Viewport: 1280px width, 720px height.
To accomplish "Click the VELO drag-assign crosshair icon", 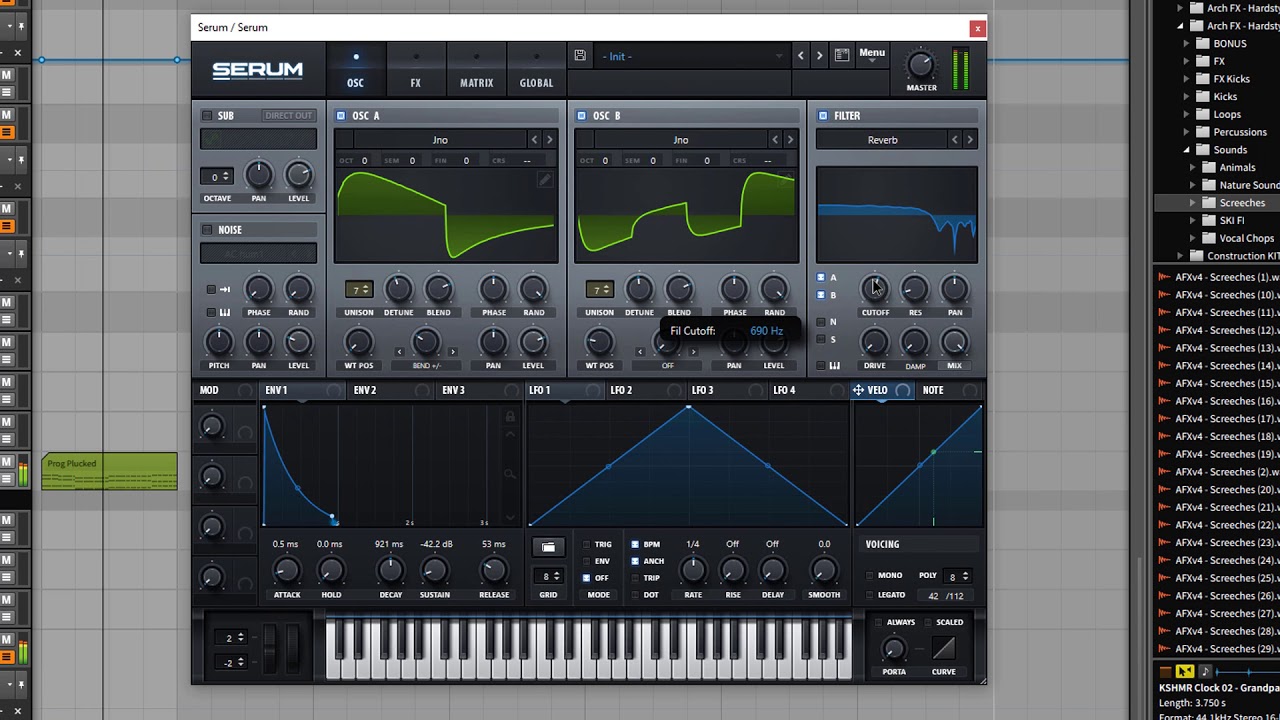I will (x=858, y=390).
